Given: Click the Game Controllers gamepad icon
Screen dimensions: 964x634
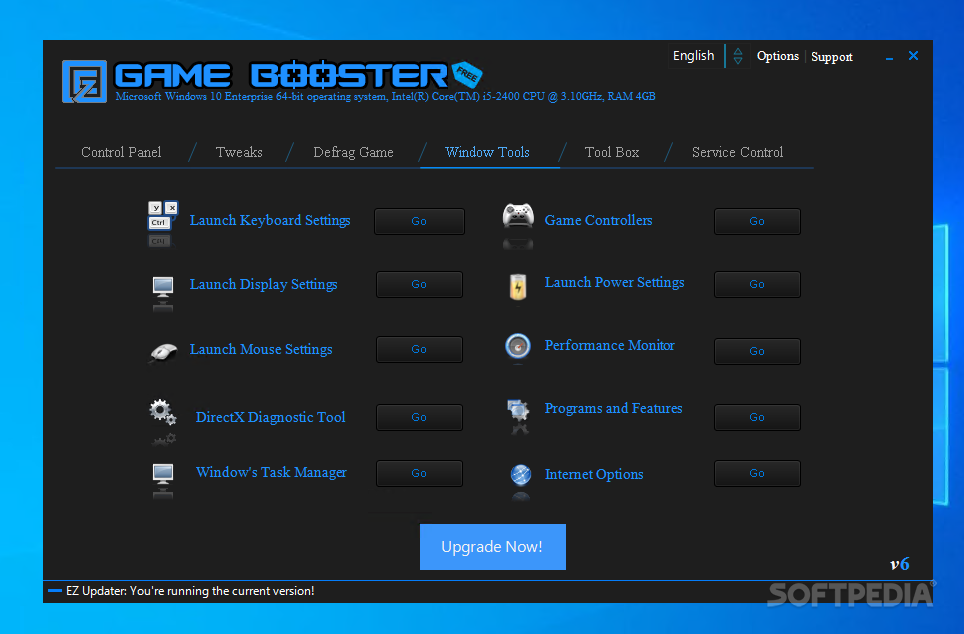Looking at the screenshot, I should 518,215.
